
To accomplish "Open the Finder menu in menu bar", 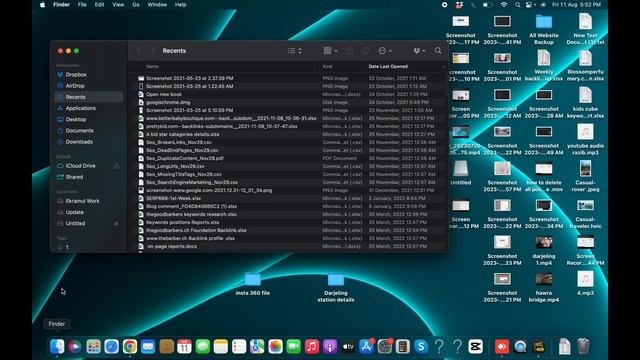I will pyautogui.click(x=61, y=5).
